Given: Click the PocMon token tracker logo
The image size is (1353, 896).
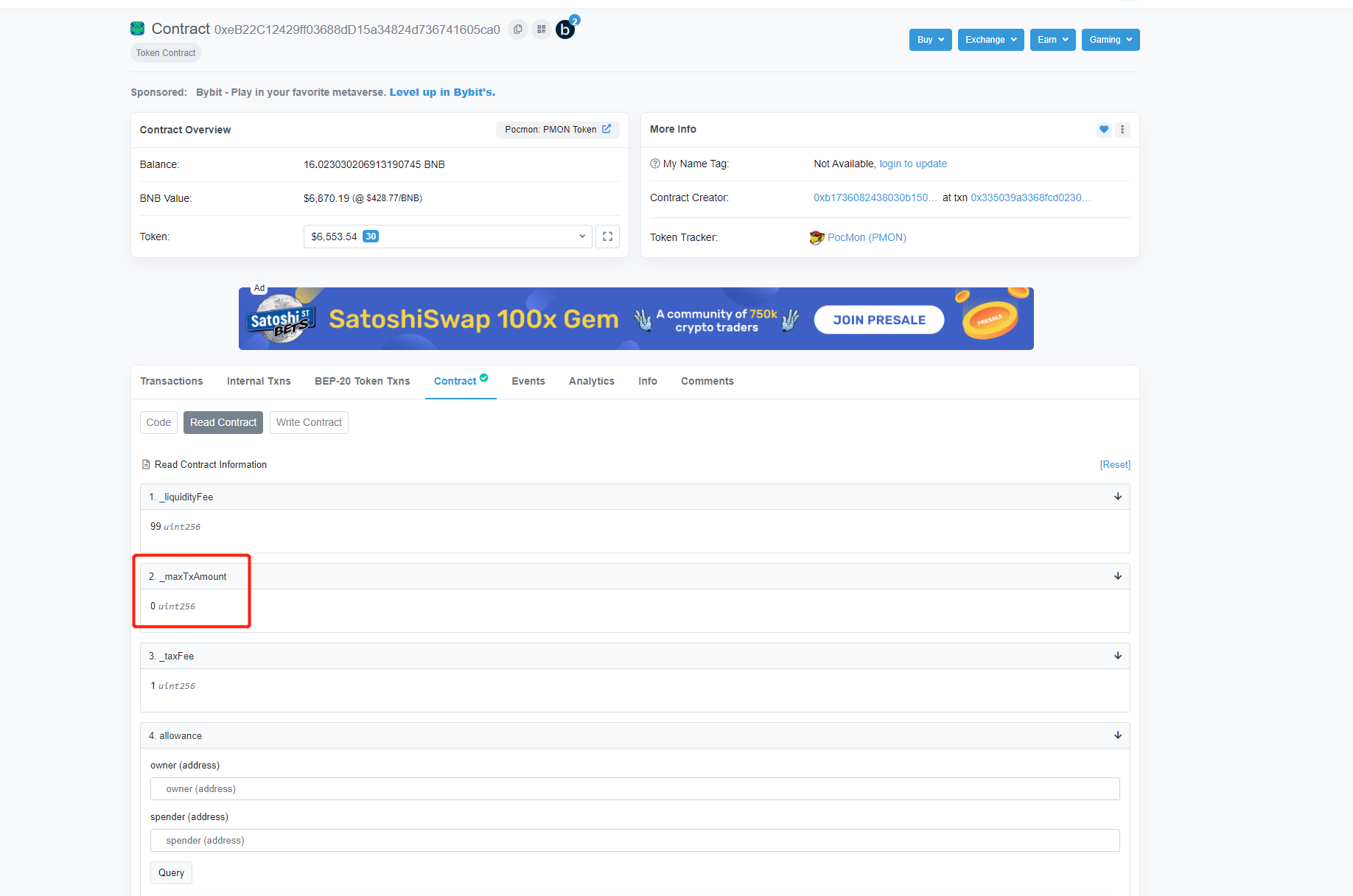Looking at the screenshot, I should pyautogui.click(x=817, y=237).
